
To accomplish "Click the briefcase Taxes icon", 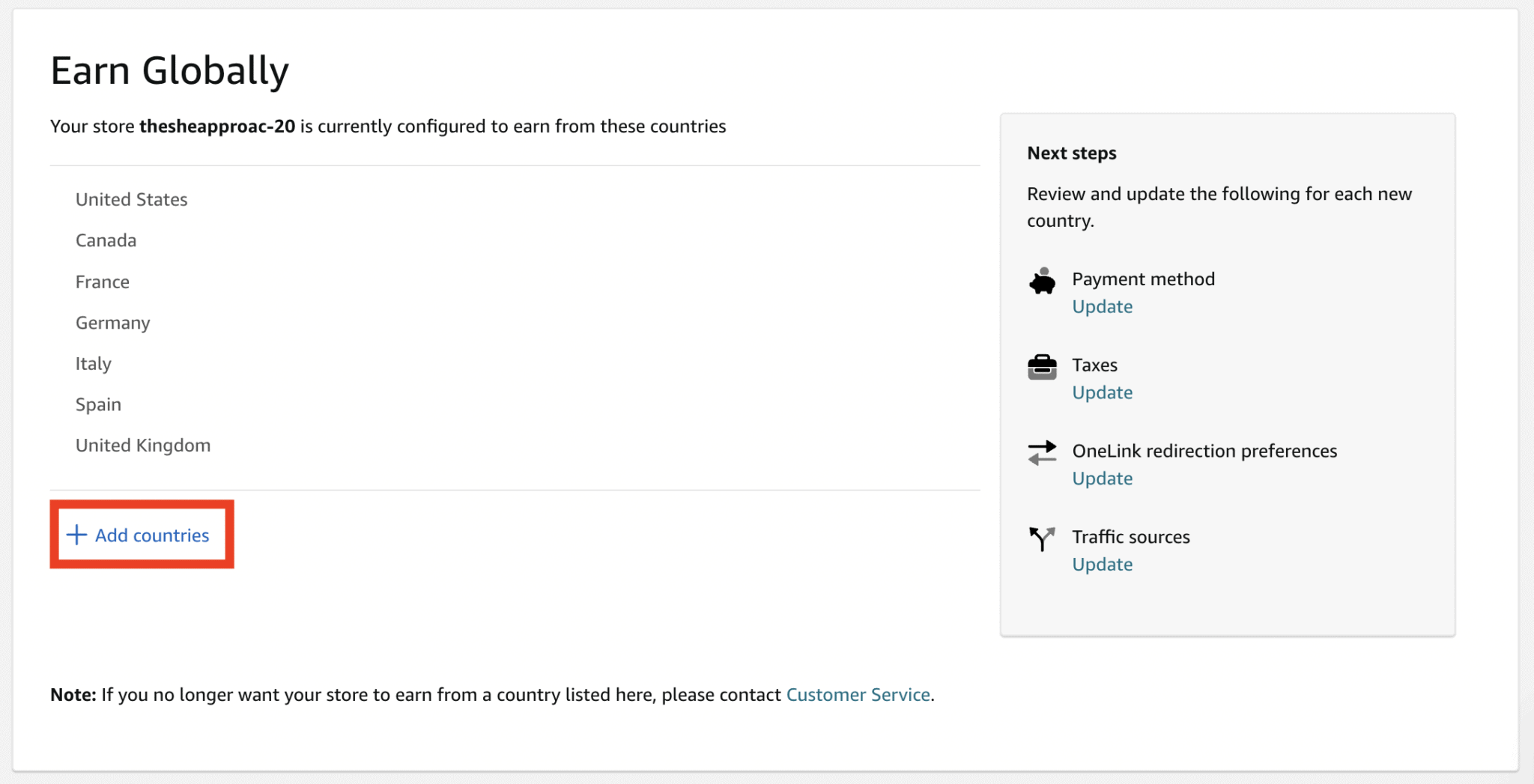I will point(1041,367).
